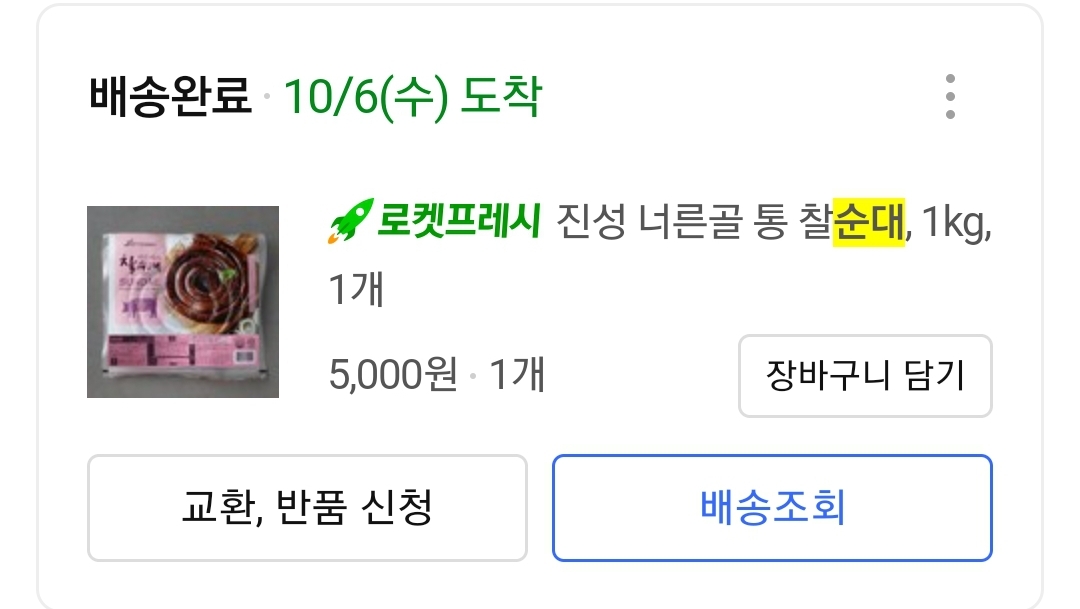Select the 1개 quantity beside the price
This screenshot has width=1080, height=609.
click(517, 376)
